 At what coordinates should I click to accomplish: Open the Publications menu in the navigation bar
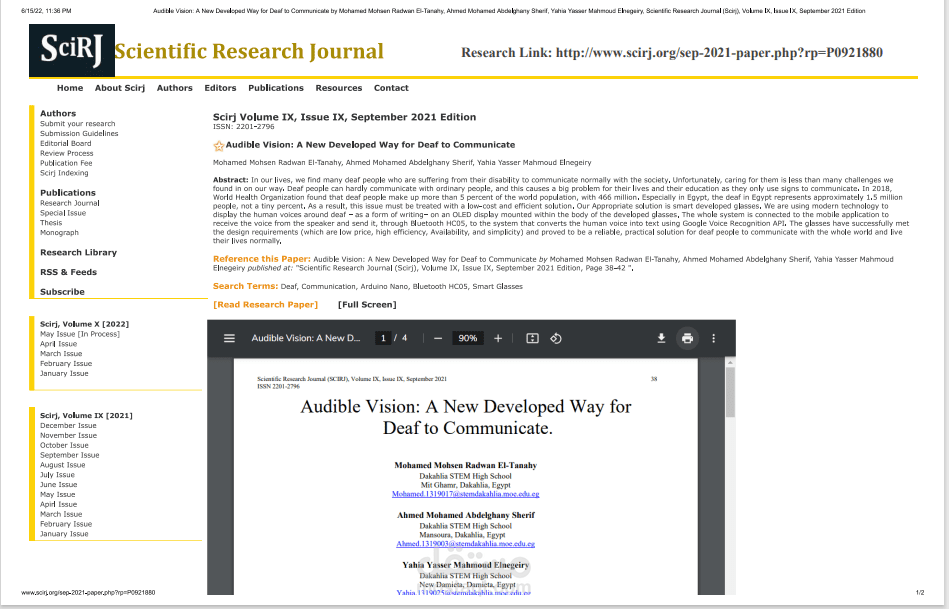pyautogui.click(x=275, y=88)
